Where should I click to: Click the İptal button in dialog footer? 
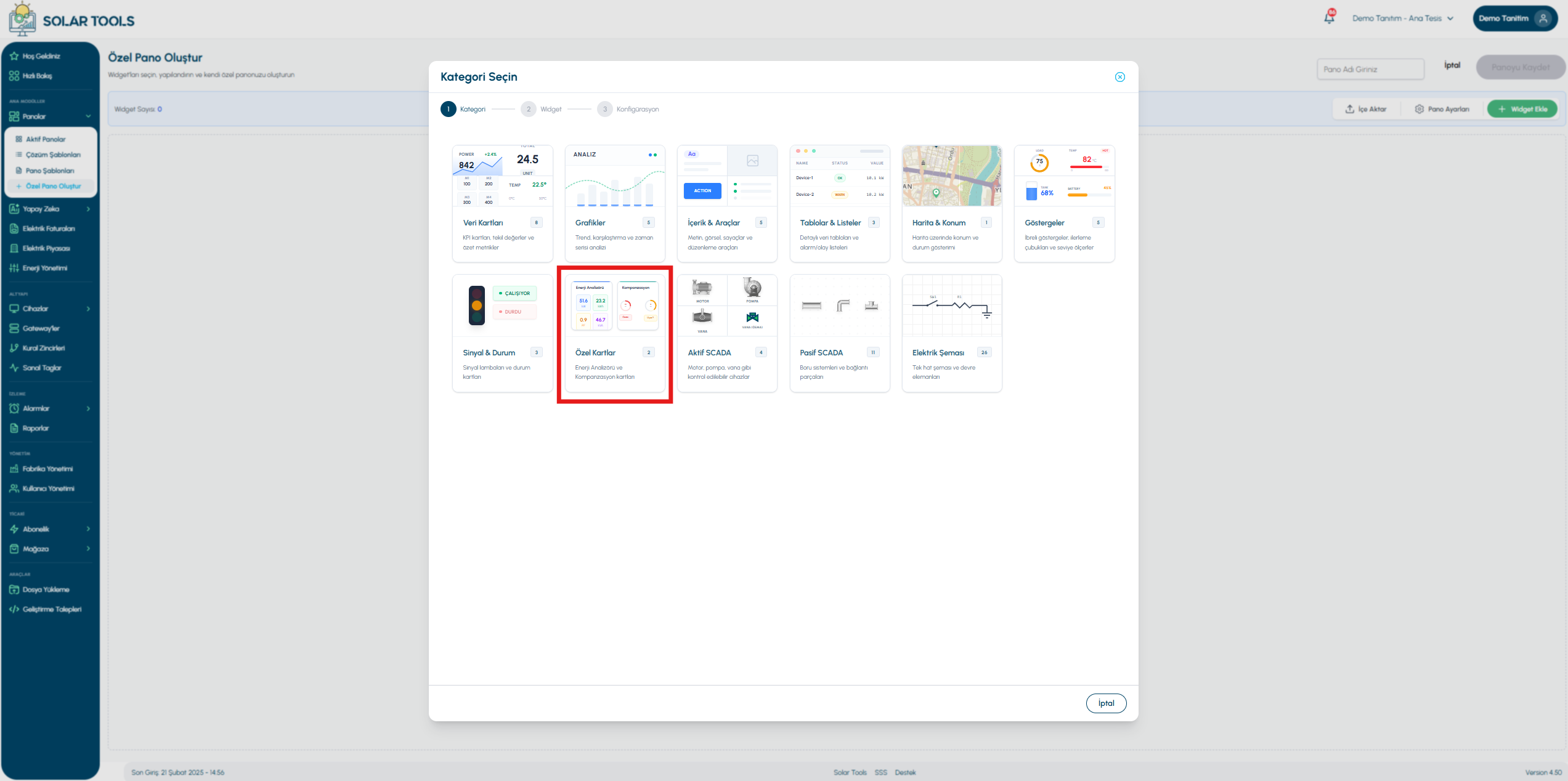click(1106, 703)
